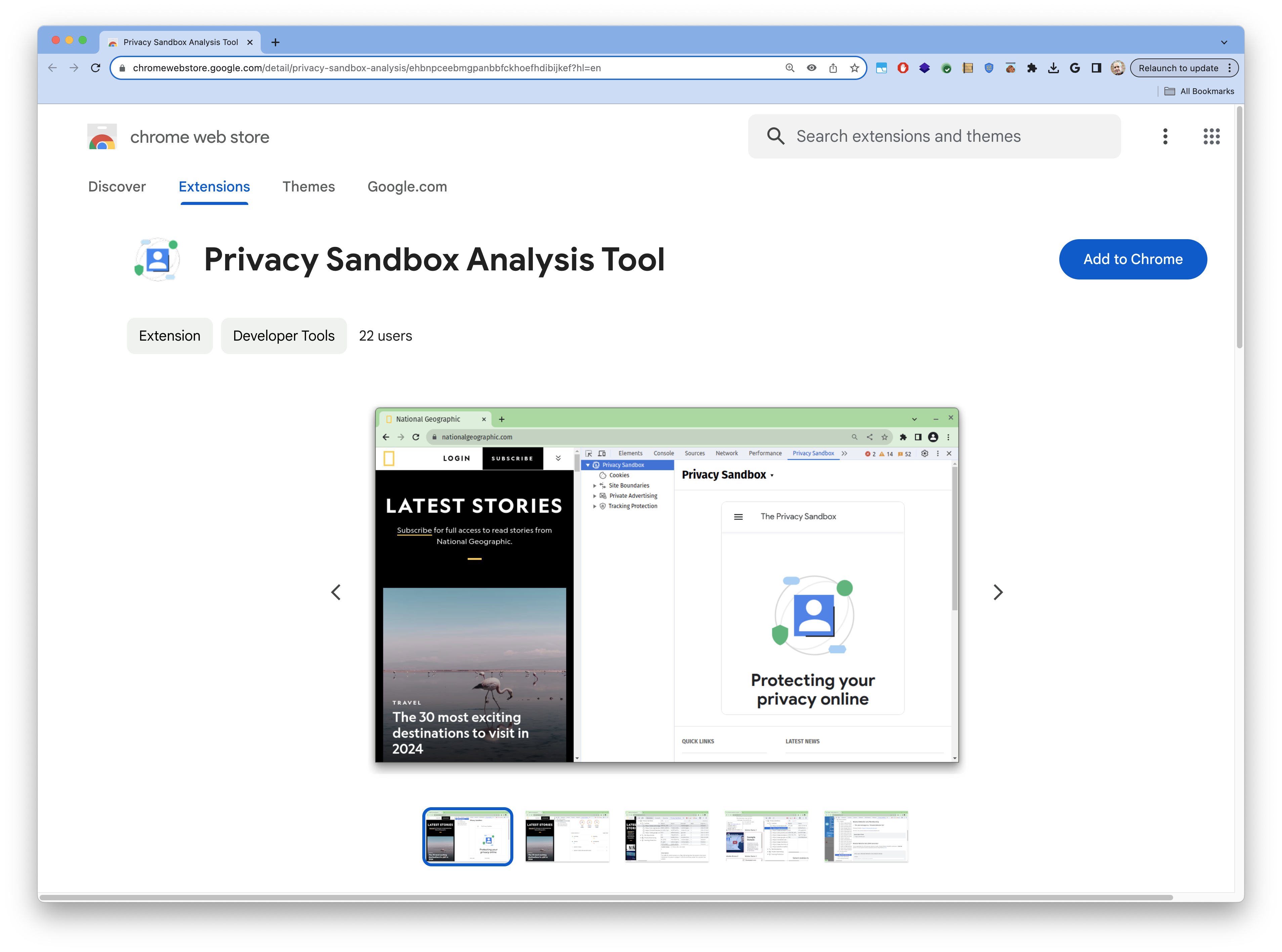The height and width of the screenshot is (952, 1282).
Task: Click the horizontal scrollbar at page bottom
Action: 606,897
